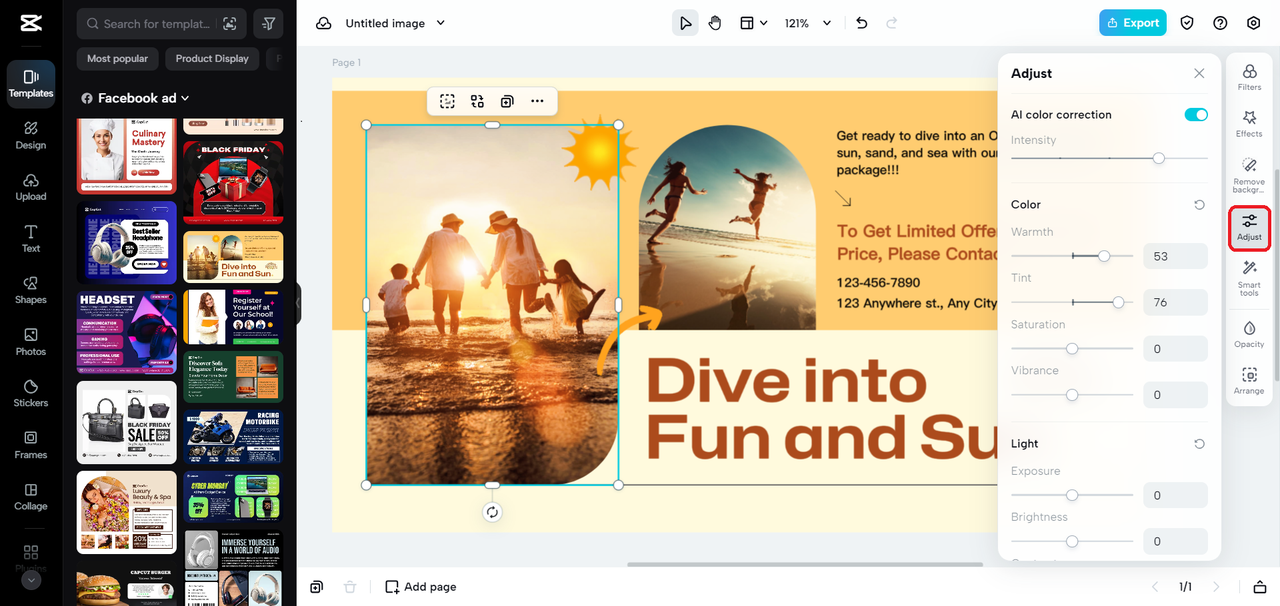Switch to the Product Display tab
Screen dimensions: 1280x606
tap(212, 59)
